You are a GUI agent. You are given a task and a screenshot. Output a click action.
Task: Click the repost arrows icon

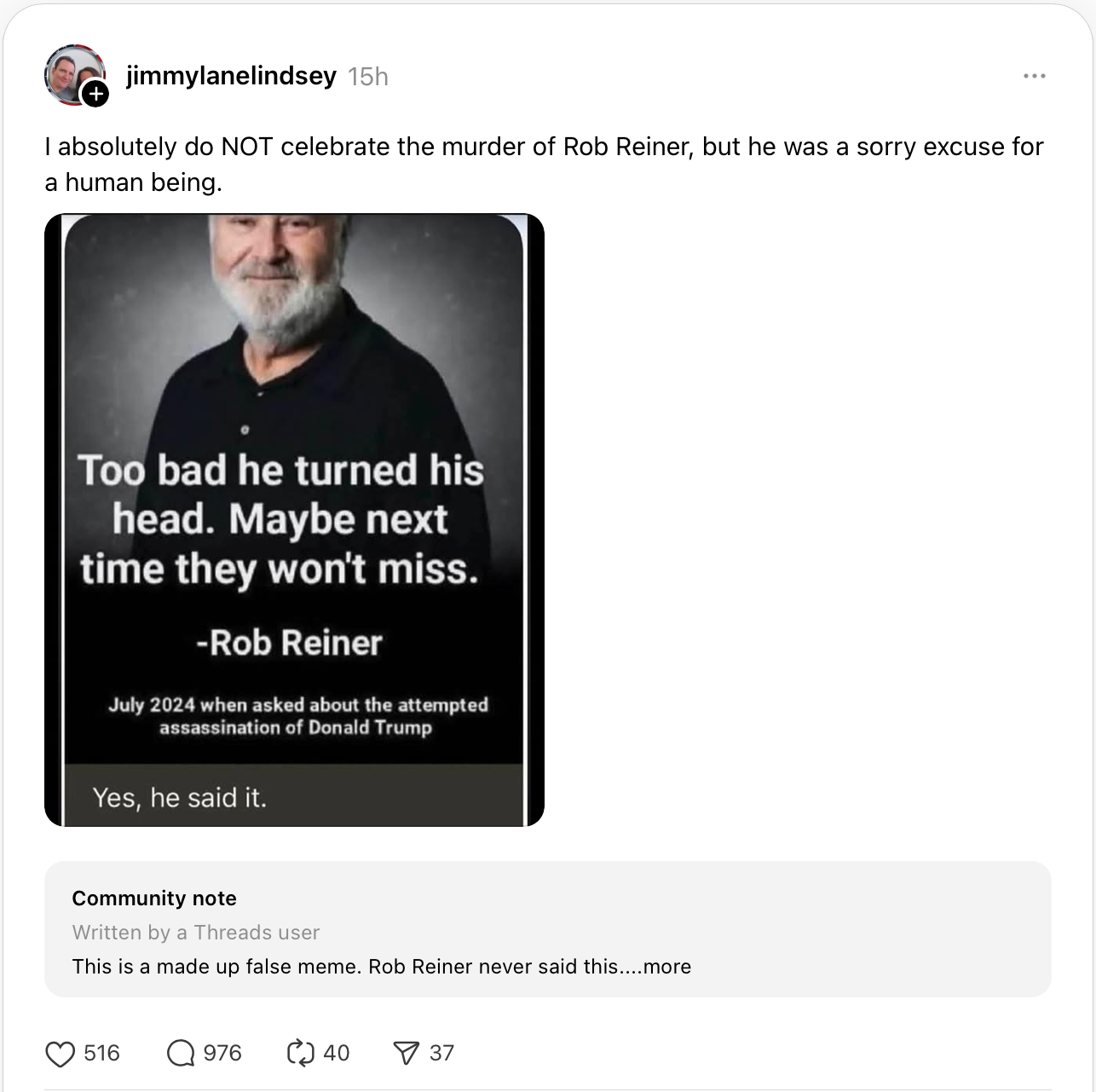coord(301,1054)
